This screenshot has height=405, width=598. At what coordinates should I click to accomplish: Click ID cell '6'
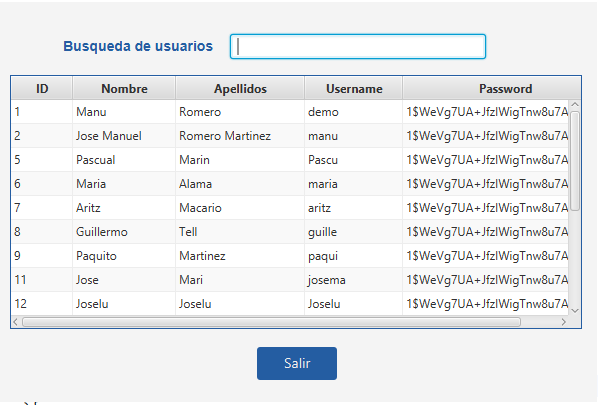coord(42,184)
